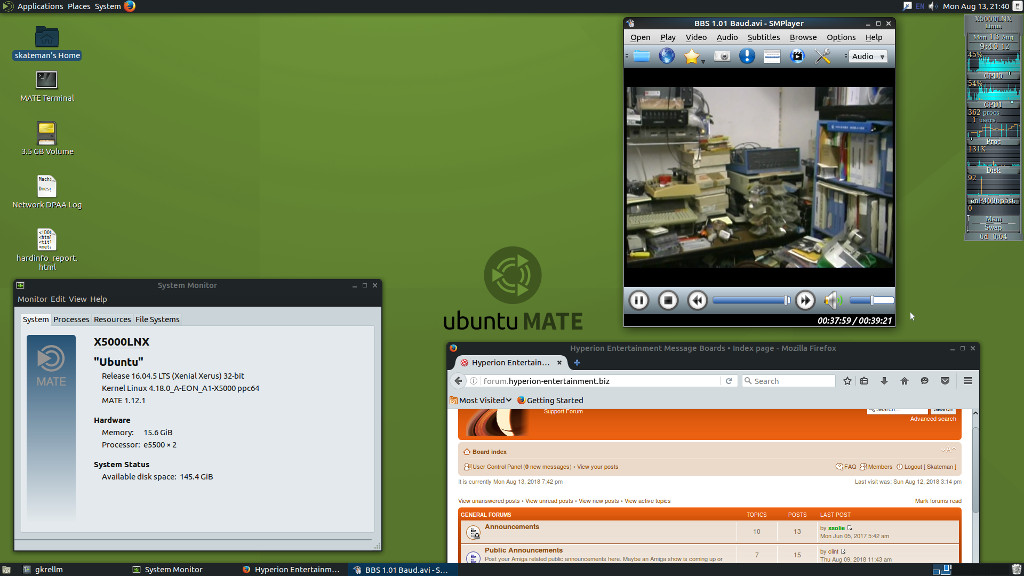Viewport: 1024px width, 576px height.
Task: Open the SMPlayer playlist icon
Action: (x=772, y=56)
